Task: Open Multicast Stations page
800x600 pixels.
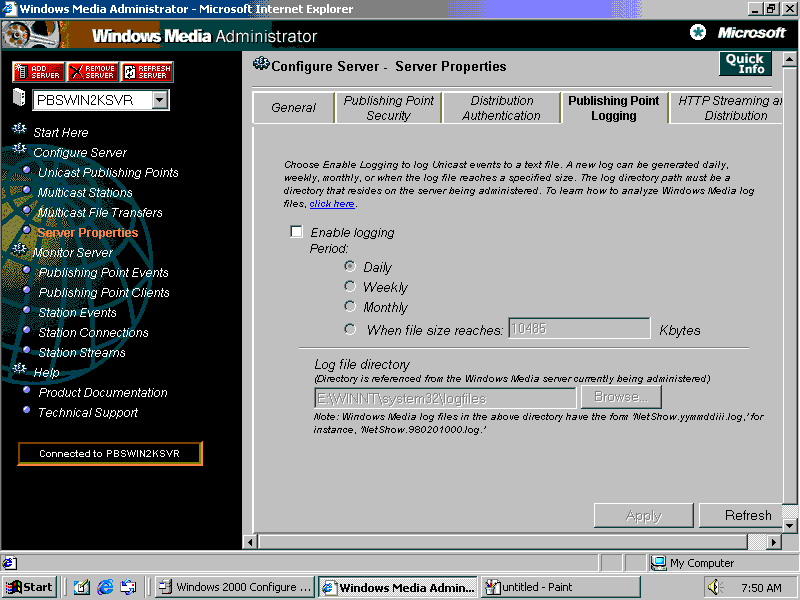Action: 85,192
